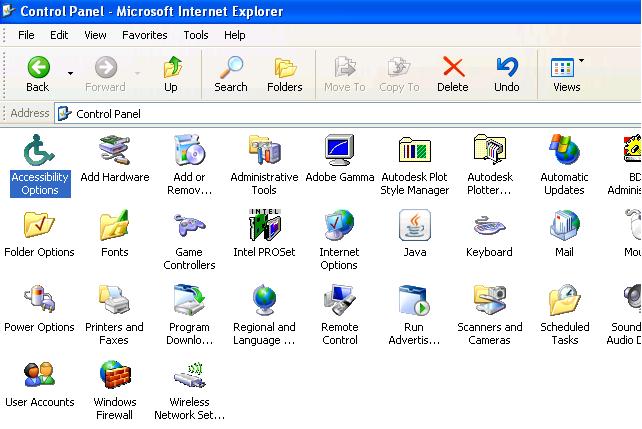Viewport: 642px width, 429px height.
Task: Open Game Controllers icon
Action: click(189, 225)
